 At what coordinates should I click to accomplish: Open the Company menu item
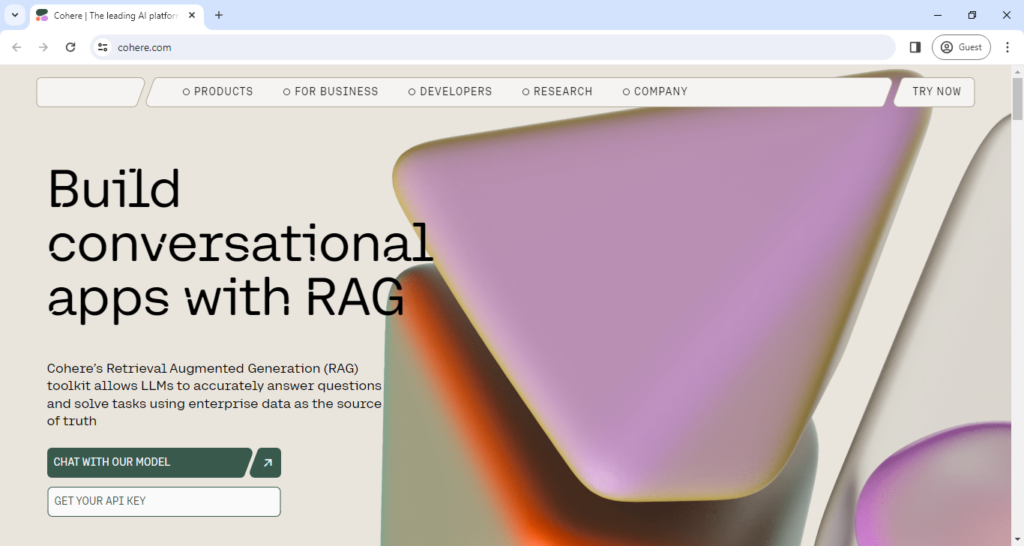coord(655,92)
